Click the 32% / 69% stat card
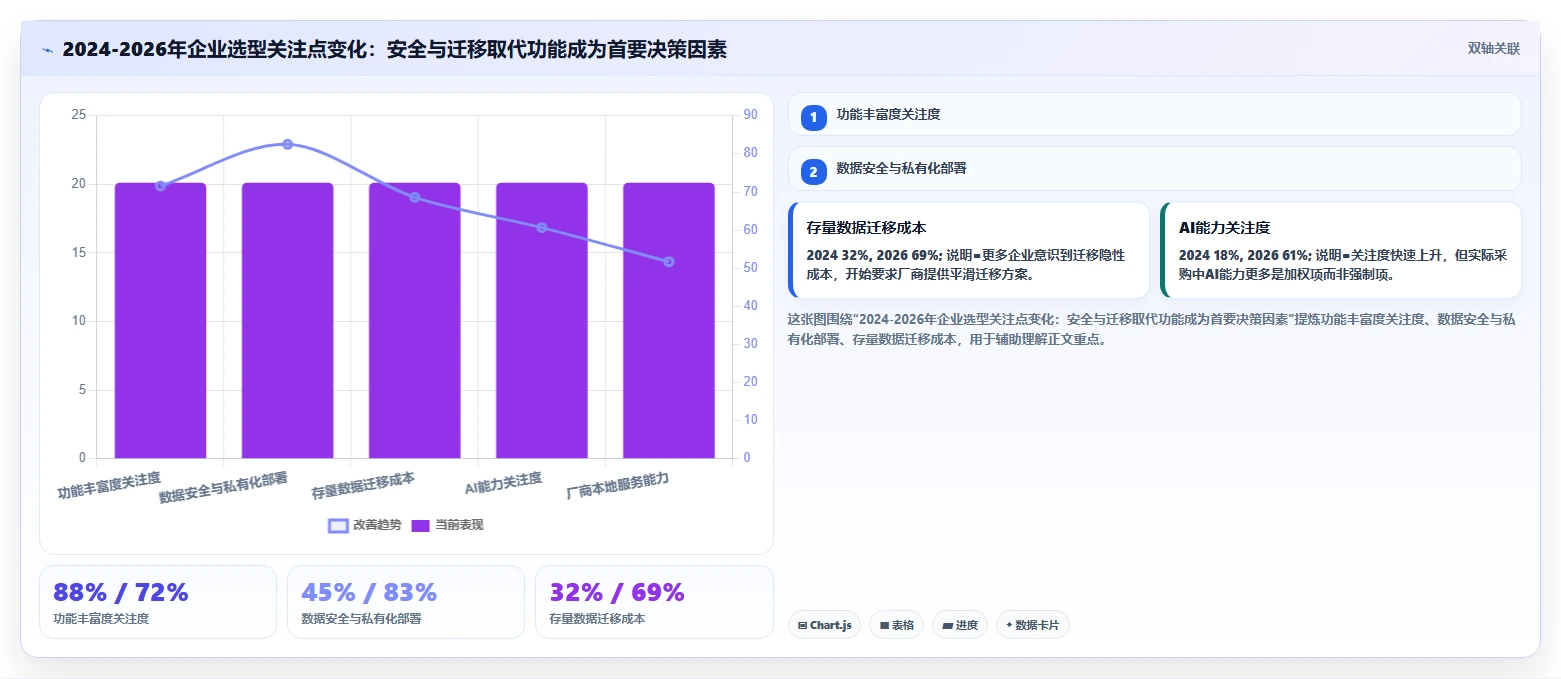1561x679 pixels. click(x=654, y=602)
